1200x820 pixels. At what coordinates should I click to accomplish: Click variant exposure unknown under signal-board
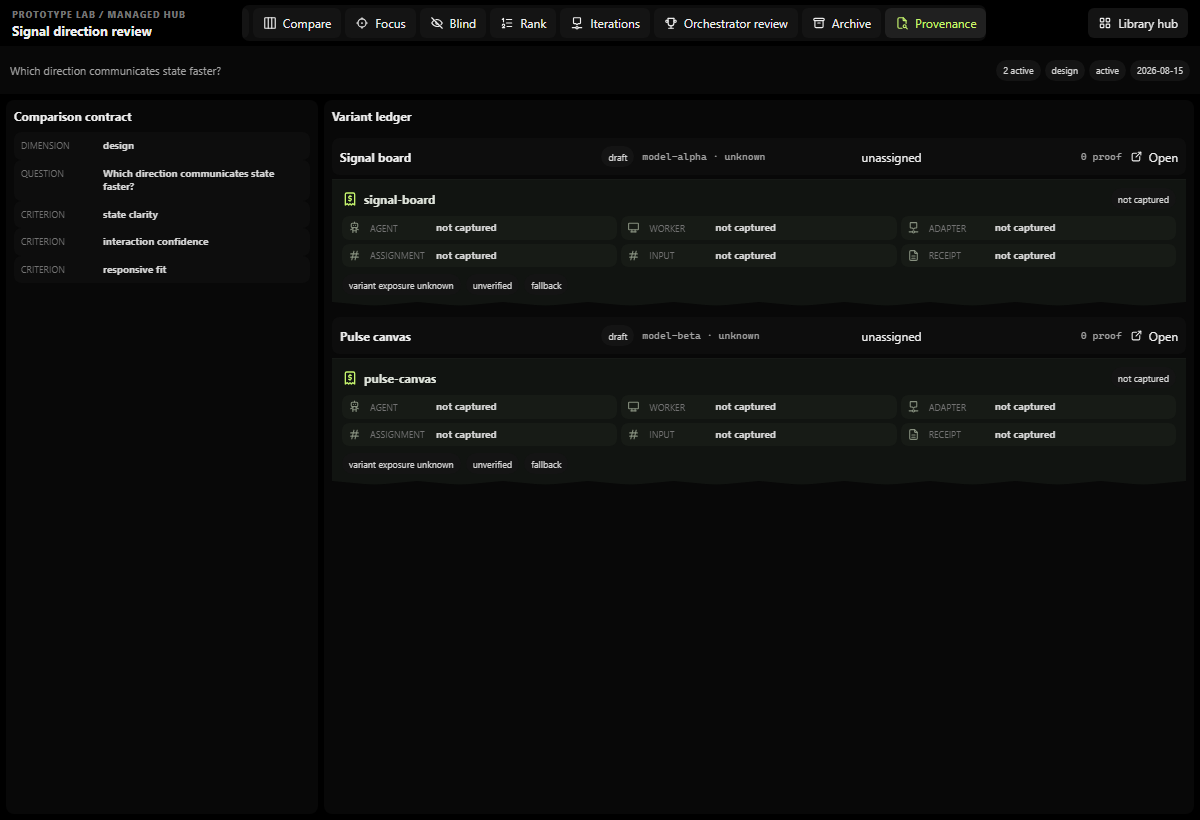click(401, 286)
